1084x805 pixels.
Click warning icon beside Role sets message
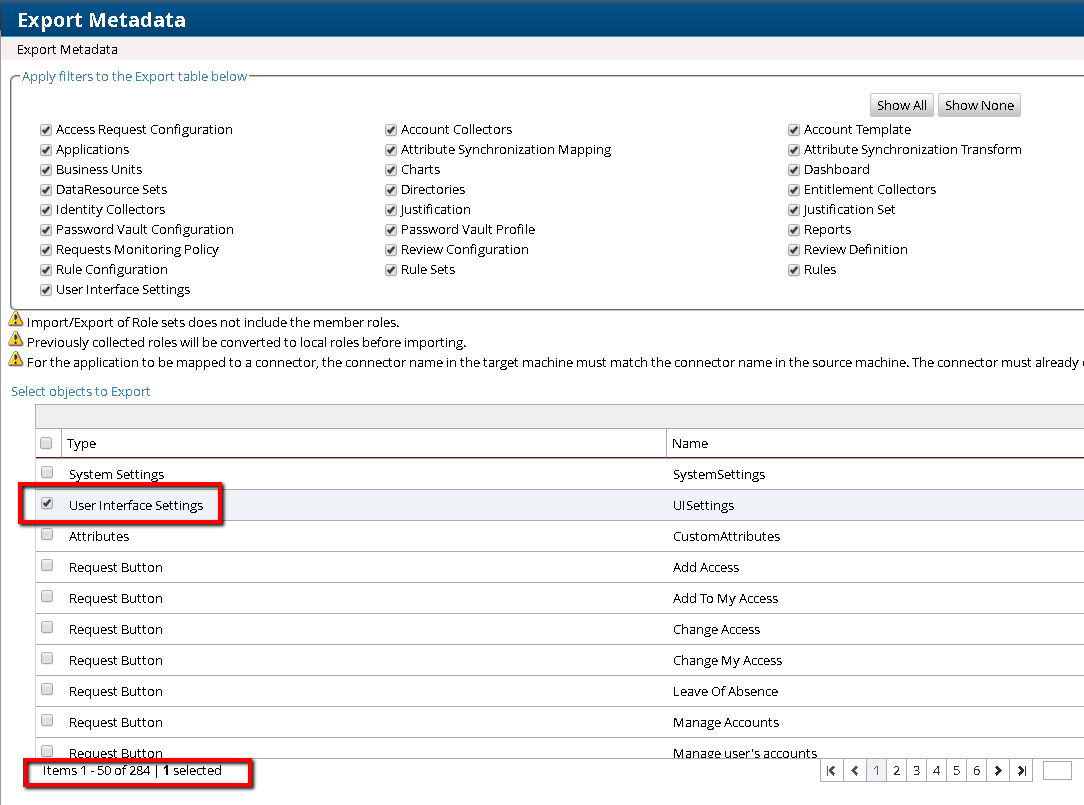click(16, 321)
